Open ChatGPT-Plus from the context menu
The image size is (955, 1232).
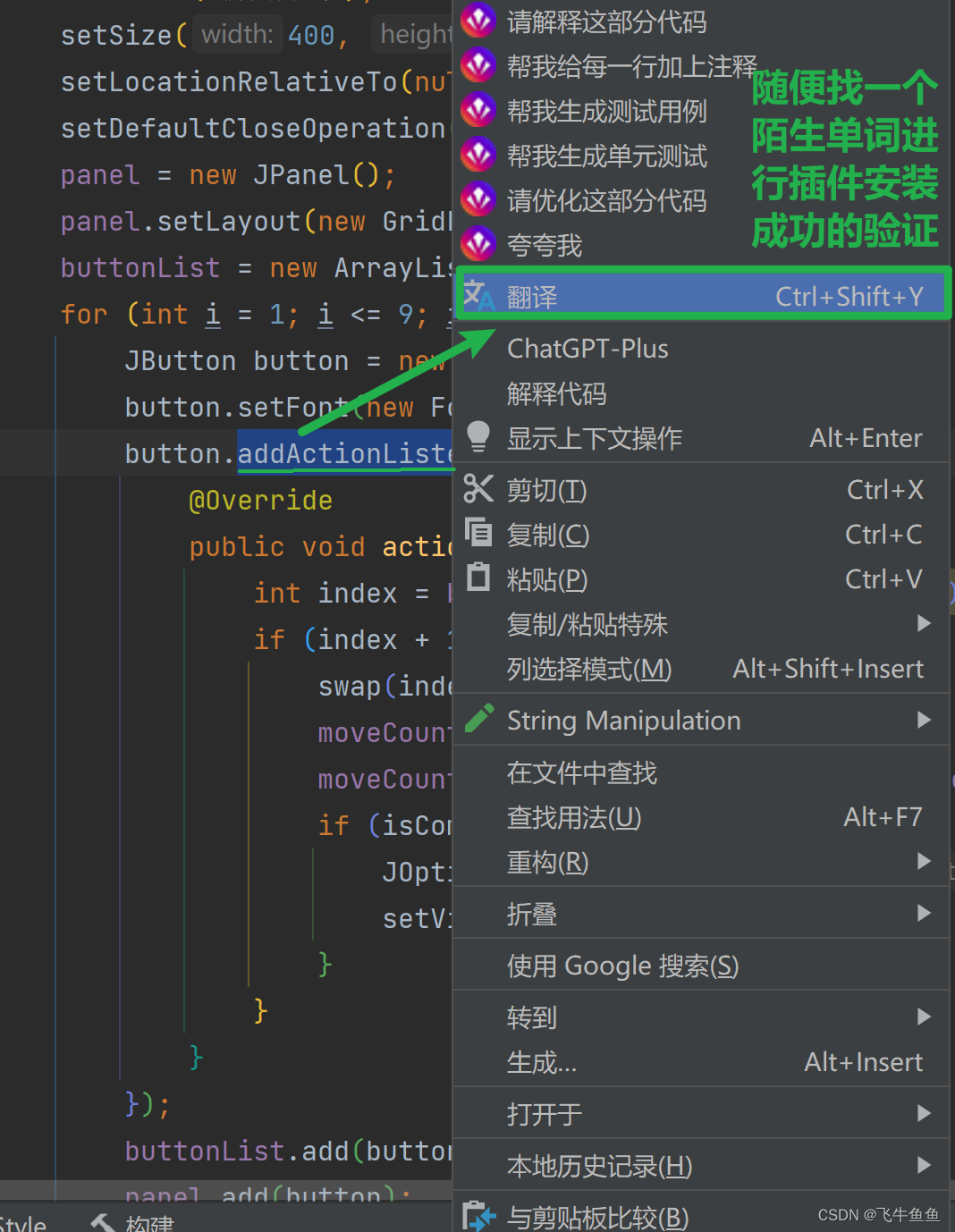point(587,348)
